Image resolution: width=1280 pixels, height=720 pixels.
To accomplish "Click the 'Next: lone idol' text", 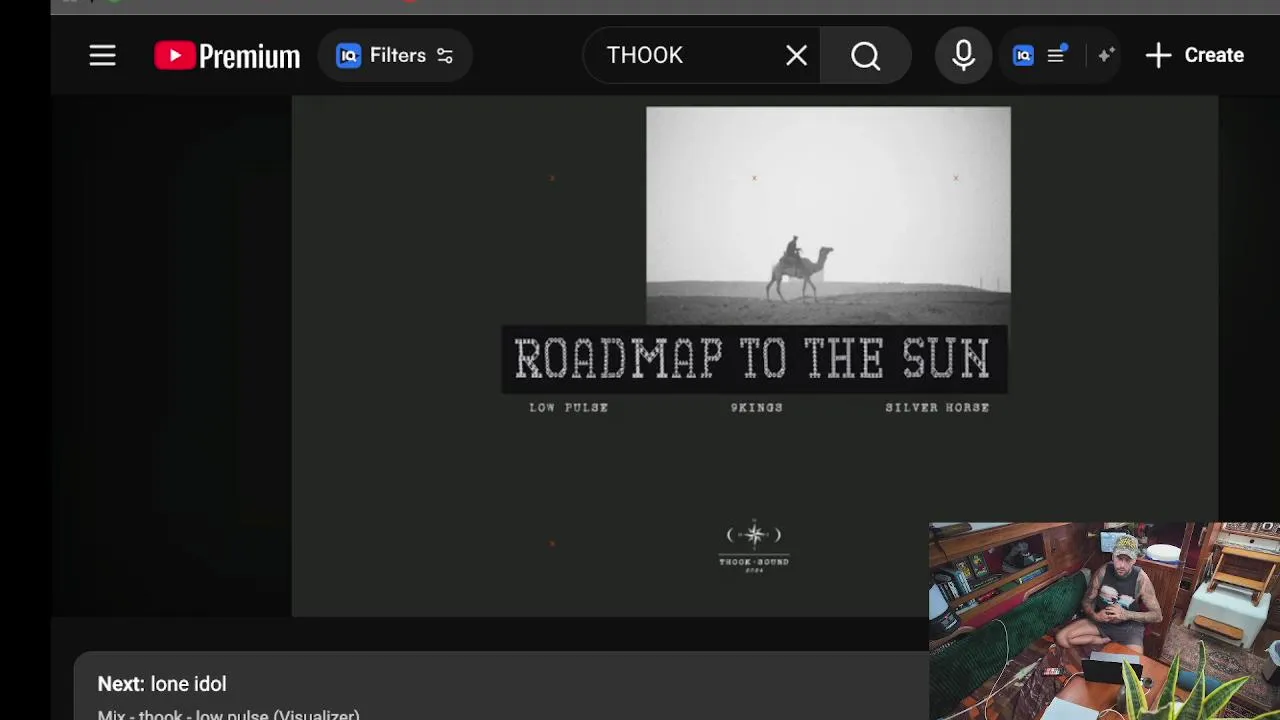I will [x=162, y=684].
